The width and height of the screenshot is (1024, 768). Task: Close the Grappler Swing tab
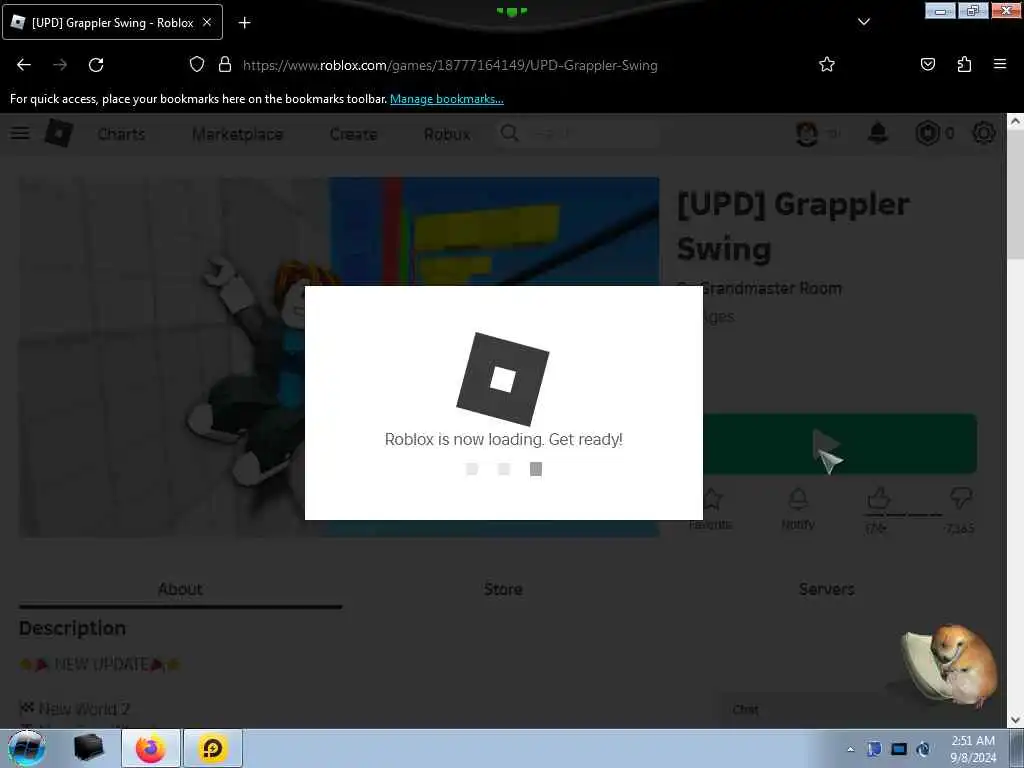click(207, 22)
